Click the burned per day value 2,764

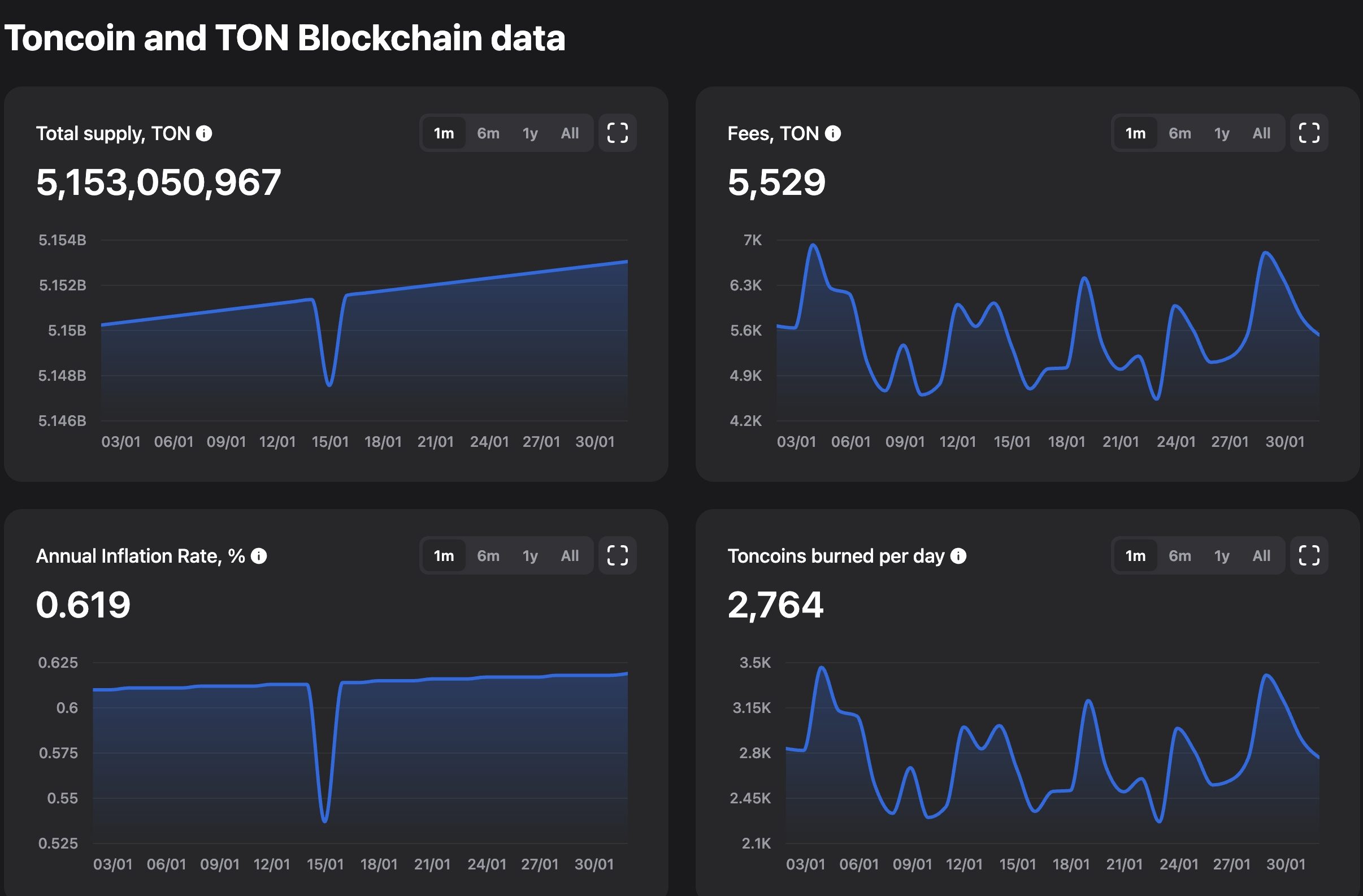(x=775, y=605)
